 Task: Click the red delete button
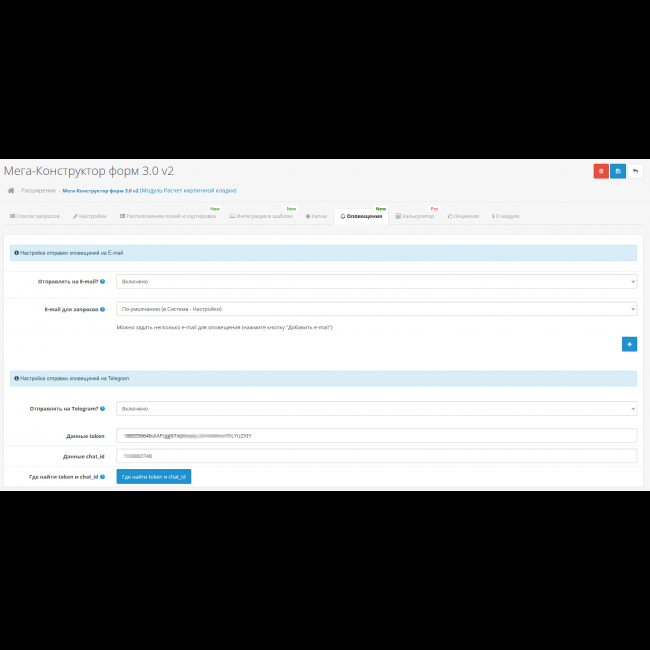coord(601,172)
